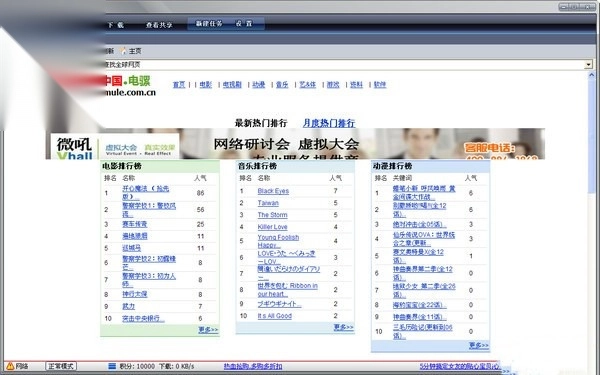The height and width of the screenshot is (375, 600).
Task: Click the 新建任务 toolbar button
Action: [x=209, y=24]
